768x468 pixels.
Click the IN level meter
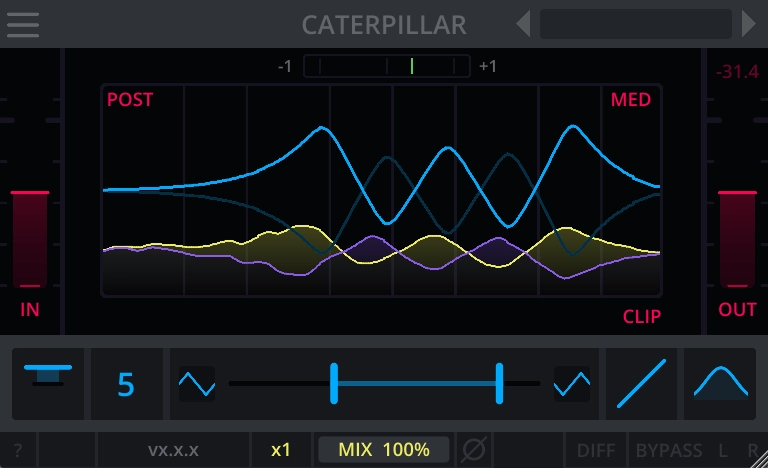(30, 239)
